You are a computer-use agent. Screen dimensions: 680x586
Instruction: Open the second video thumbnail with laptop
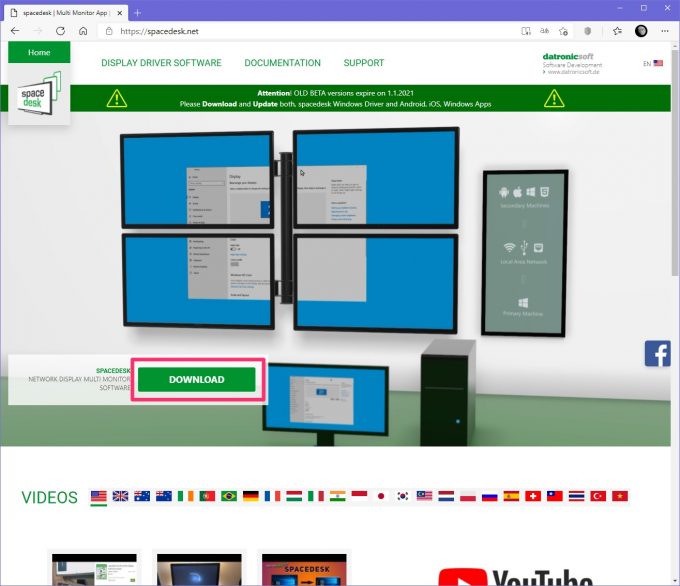tap(199, 569)
